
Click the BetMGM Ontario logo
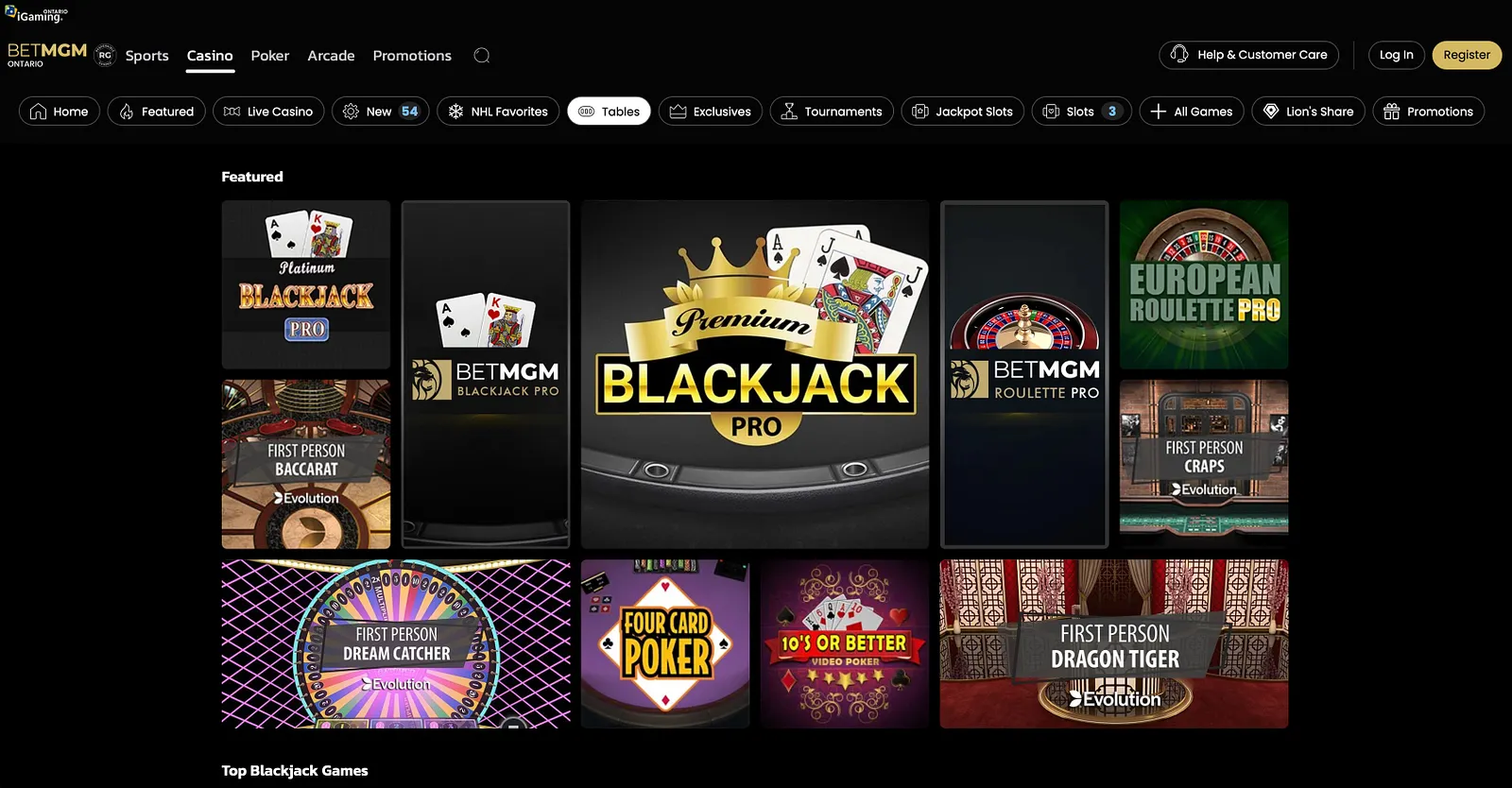pyautogui.click(x=47, y=55)
